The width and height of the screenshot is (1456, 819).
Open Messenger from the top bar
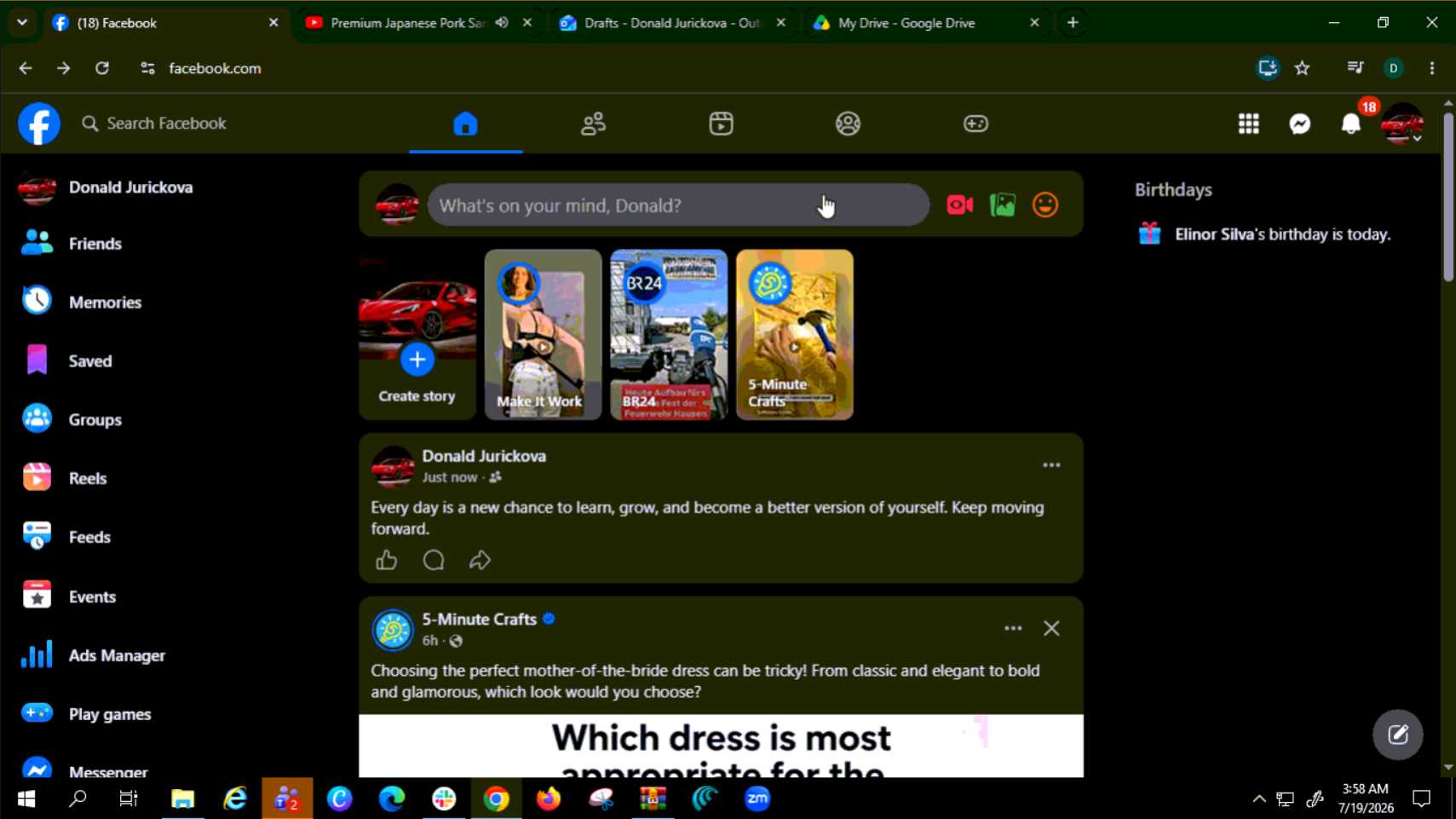pyautogui.click(x=1300, y=124)
